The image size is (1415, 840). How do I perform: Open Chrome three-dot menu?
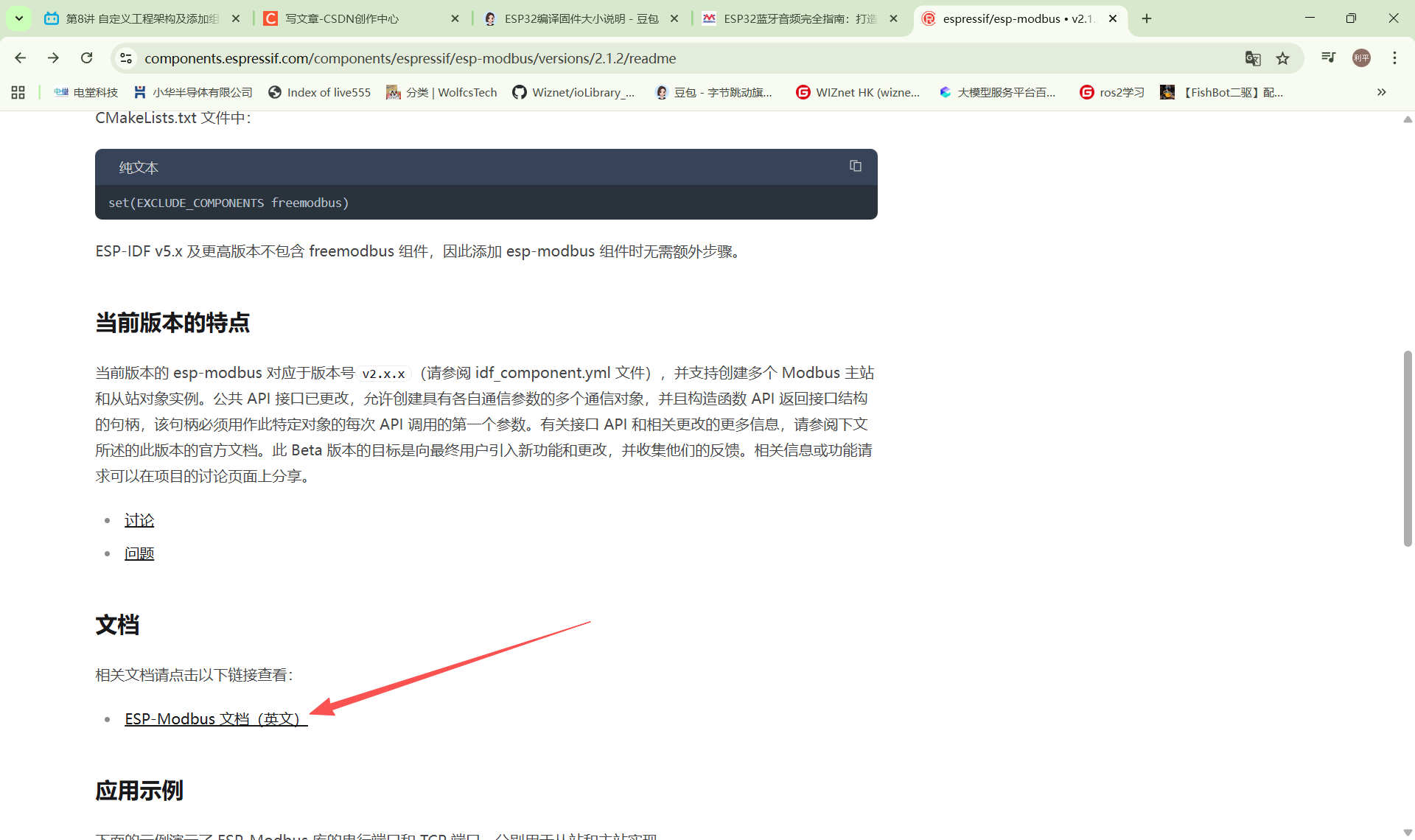click(1394, 58)
